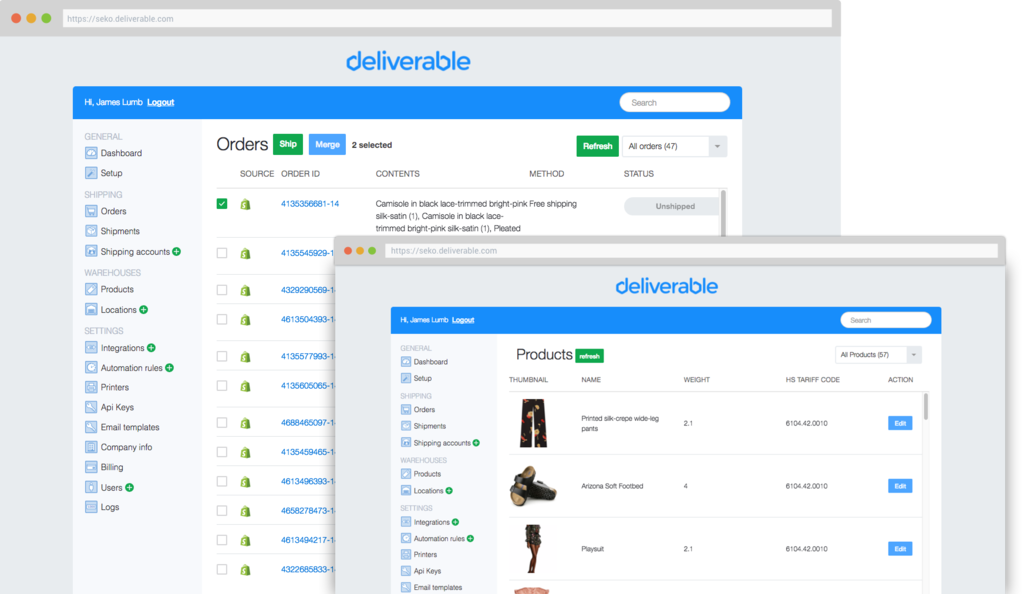Image resolution: width=1024 pixels, height=594 pixels.
Task: Click Search field in Products window header
Action: 886,320
